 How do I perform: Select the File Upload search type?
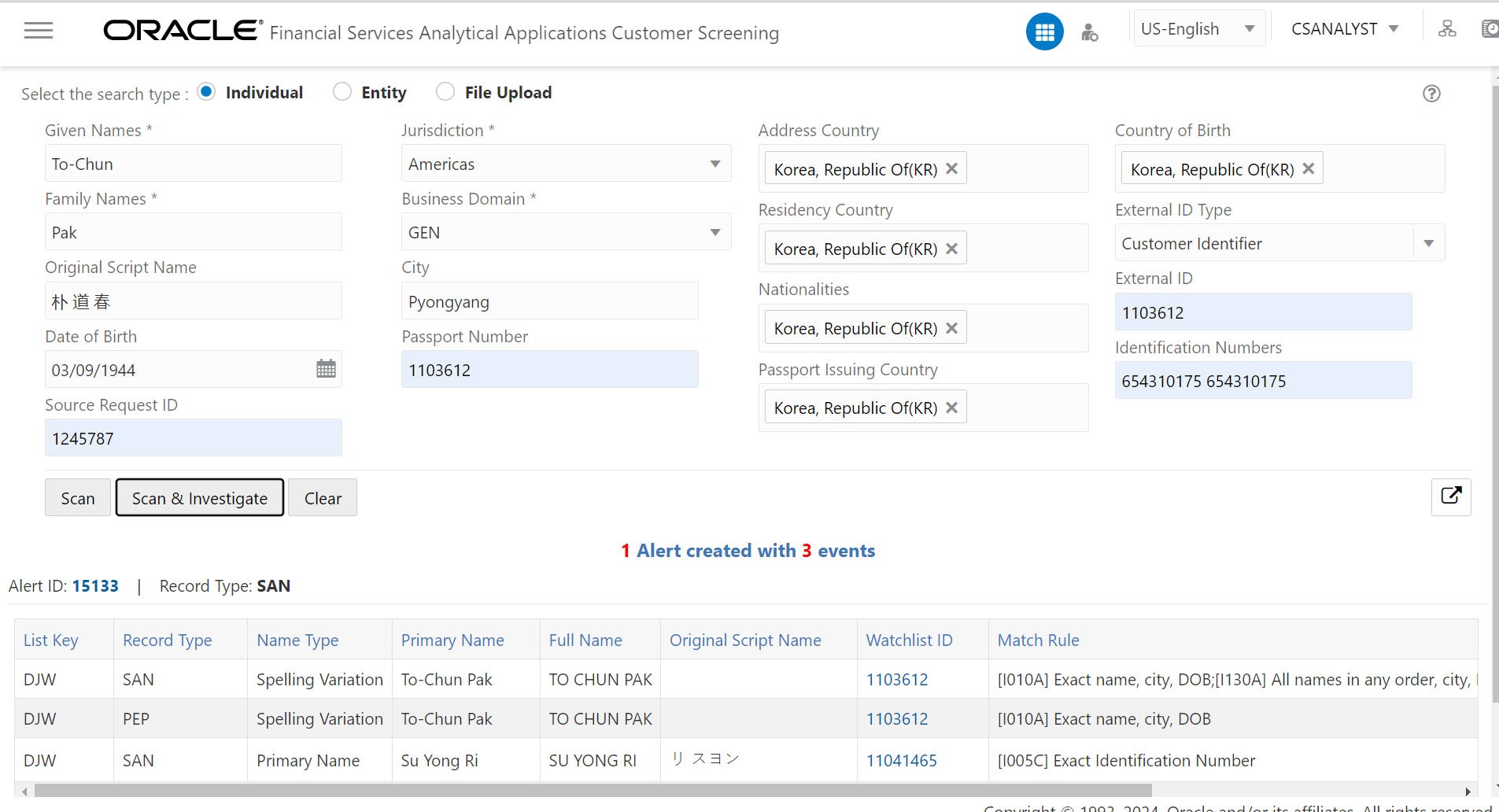(445, 91)
